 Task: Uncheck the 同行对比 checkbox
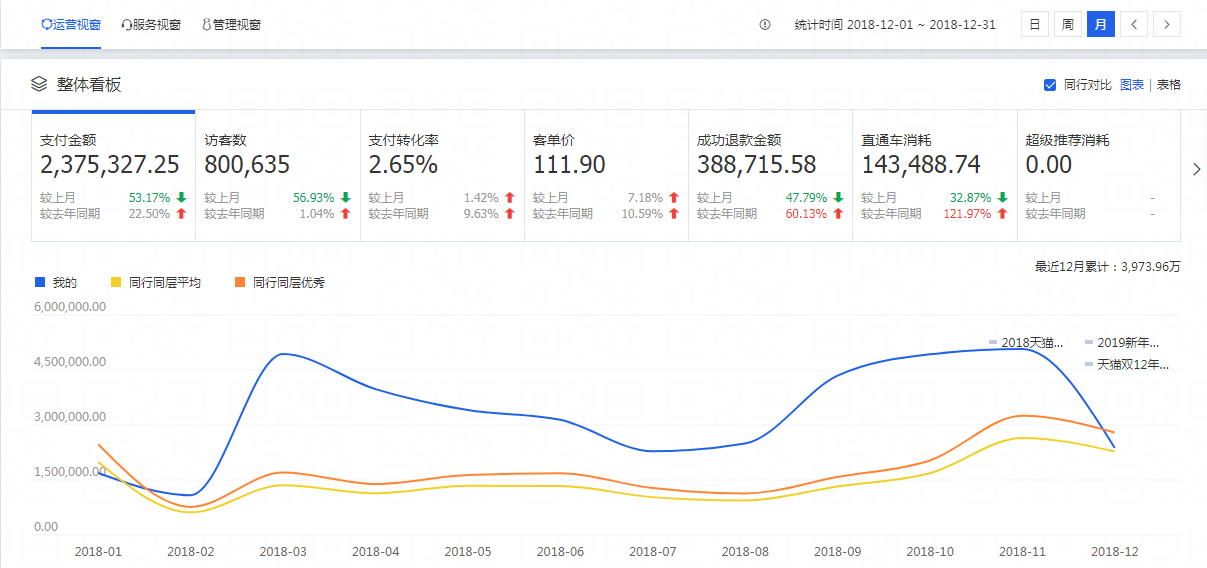[1050, 85]
